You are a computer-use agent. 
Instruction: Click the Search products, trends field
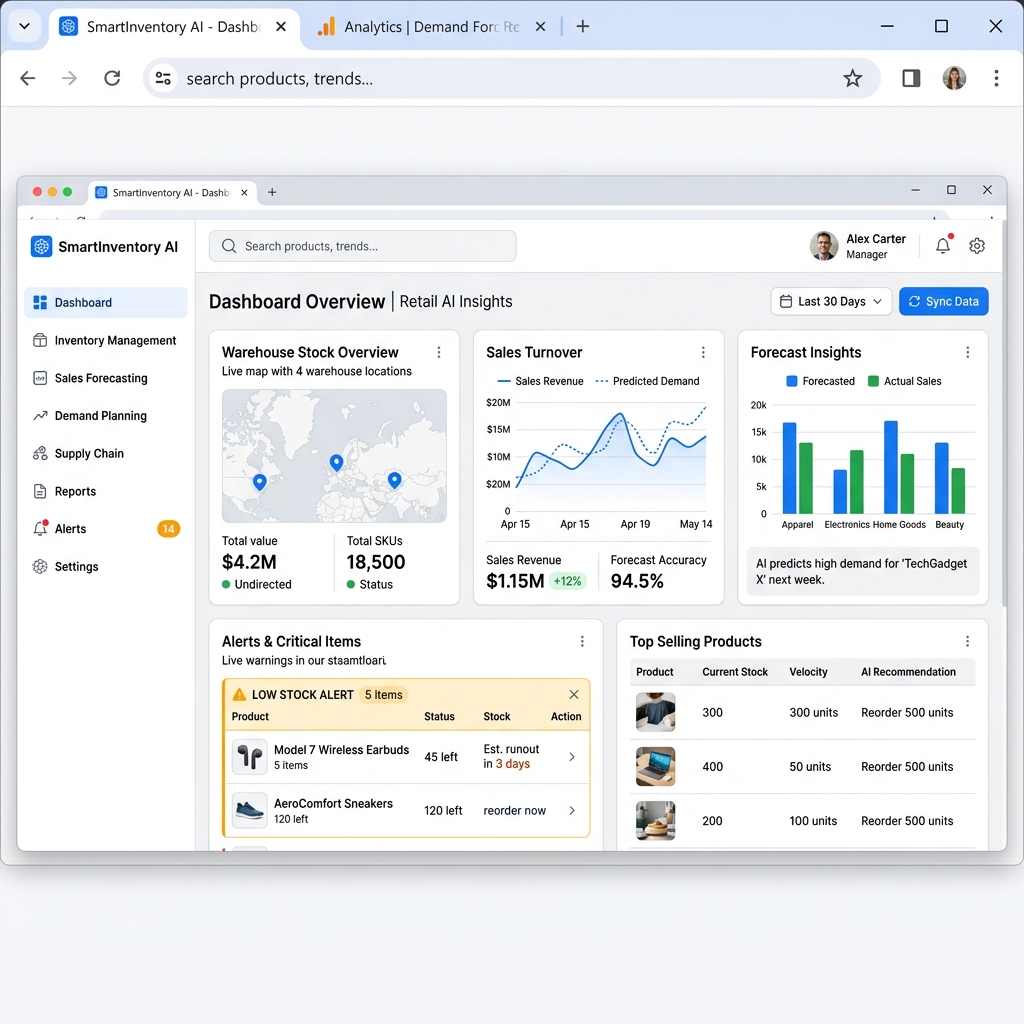tap(362, 246)
